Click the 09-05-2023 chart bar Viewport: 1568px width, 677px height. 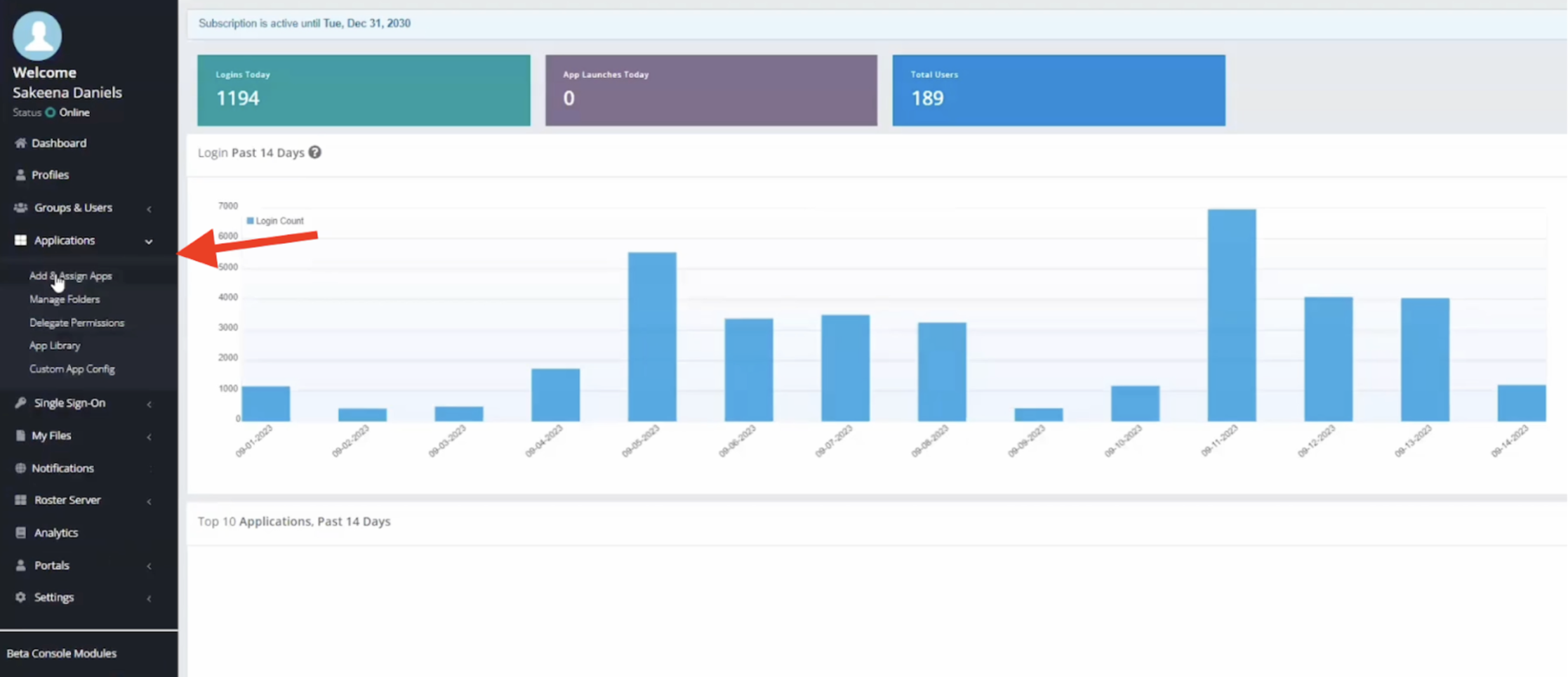coord(652,336)
